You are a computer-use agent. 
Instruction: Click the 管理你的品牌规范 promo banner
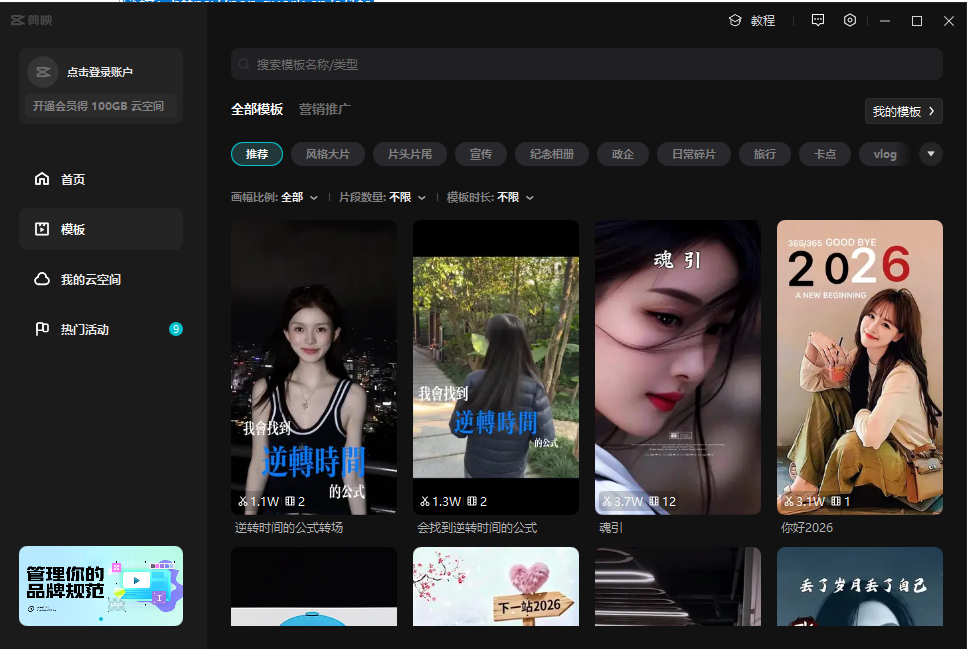point(100,586)
